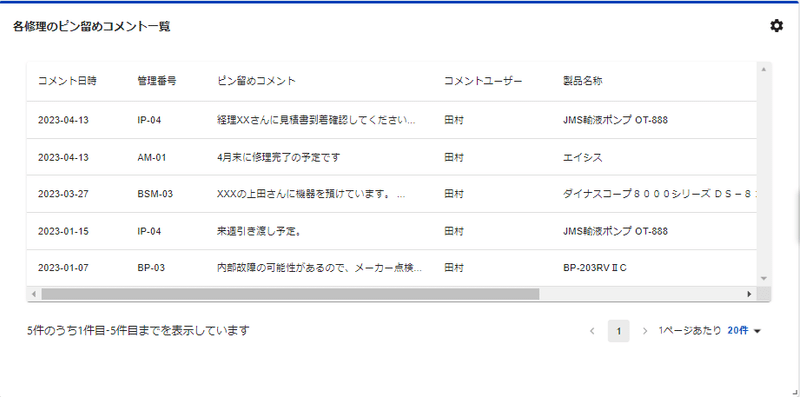Click product name エイシス
Viewport: 800px width, 397px height.
click(583, 157)
